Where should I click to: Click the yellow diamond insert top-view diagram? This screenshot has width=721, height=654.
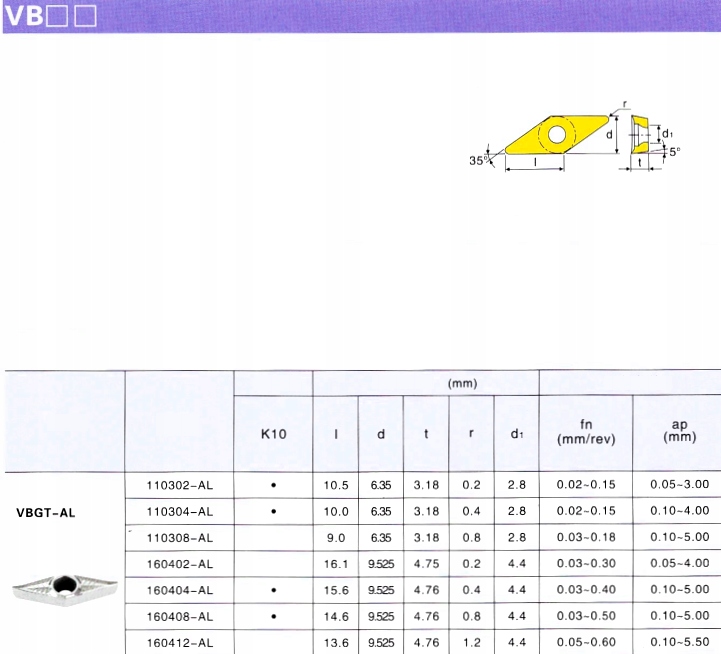point(555,135)
